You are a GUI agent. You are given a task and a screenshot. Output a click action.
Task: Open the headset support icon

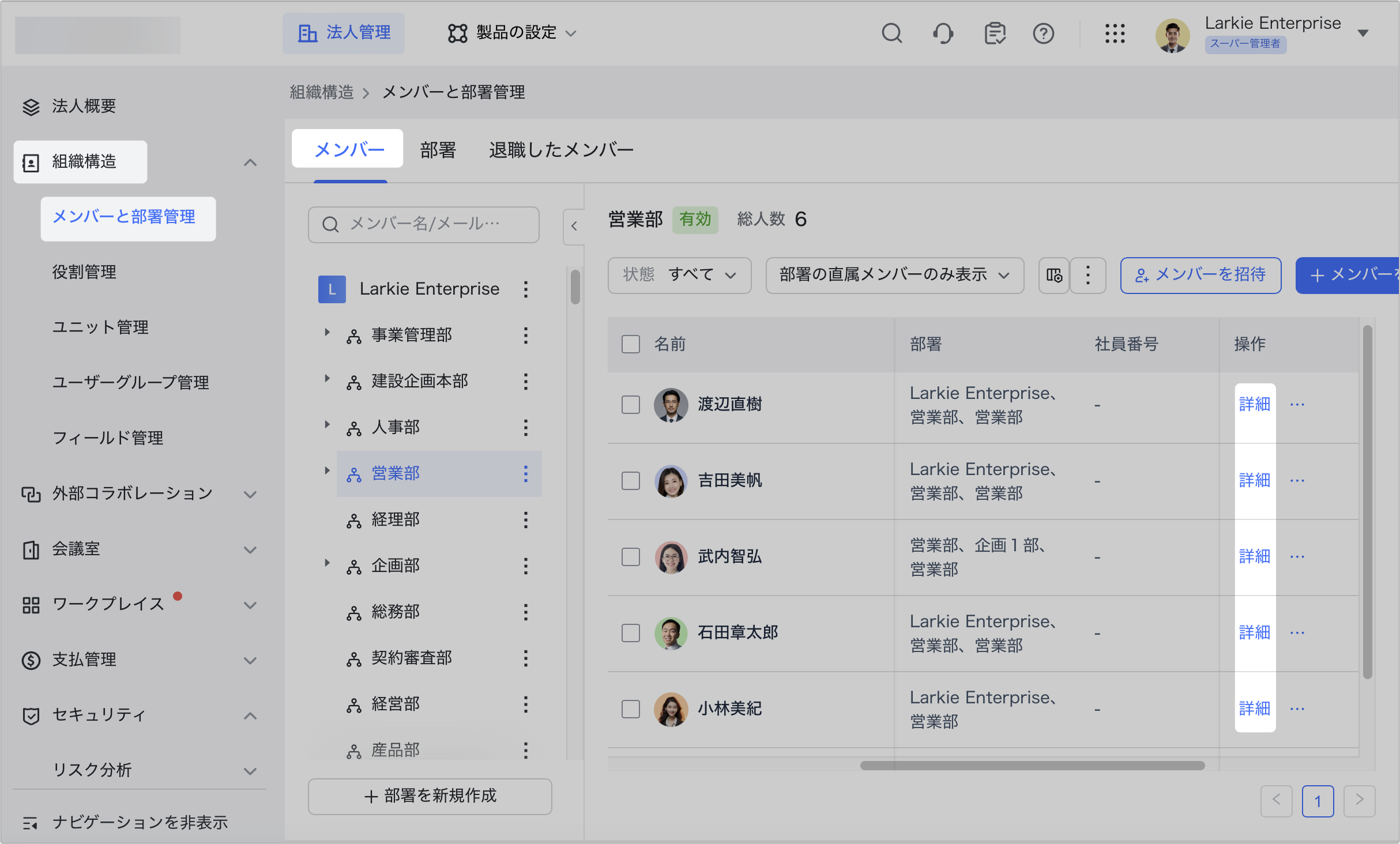pyautogui.click(x=943, y=33)
